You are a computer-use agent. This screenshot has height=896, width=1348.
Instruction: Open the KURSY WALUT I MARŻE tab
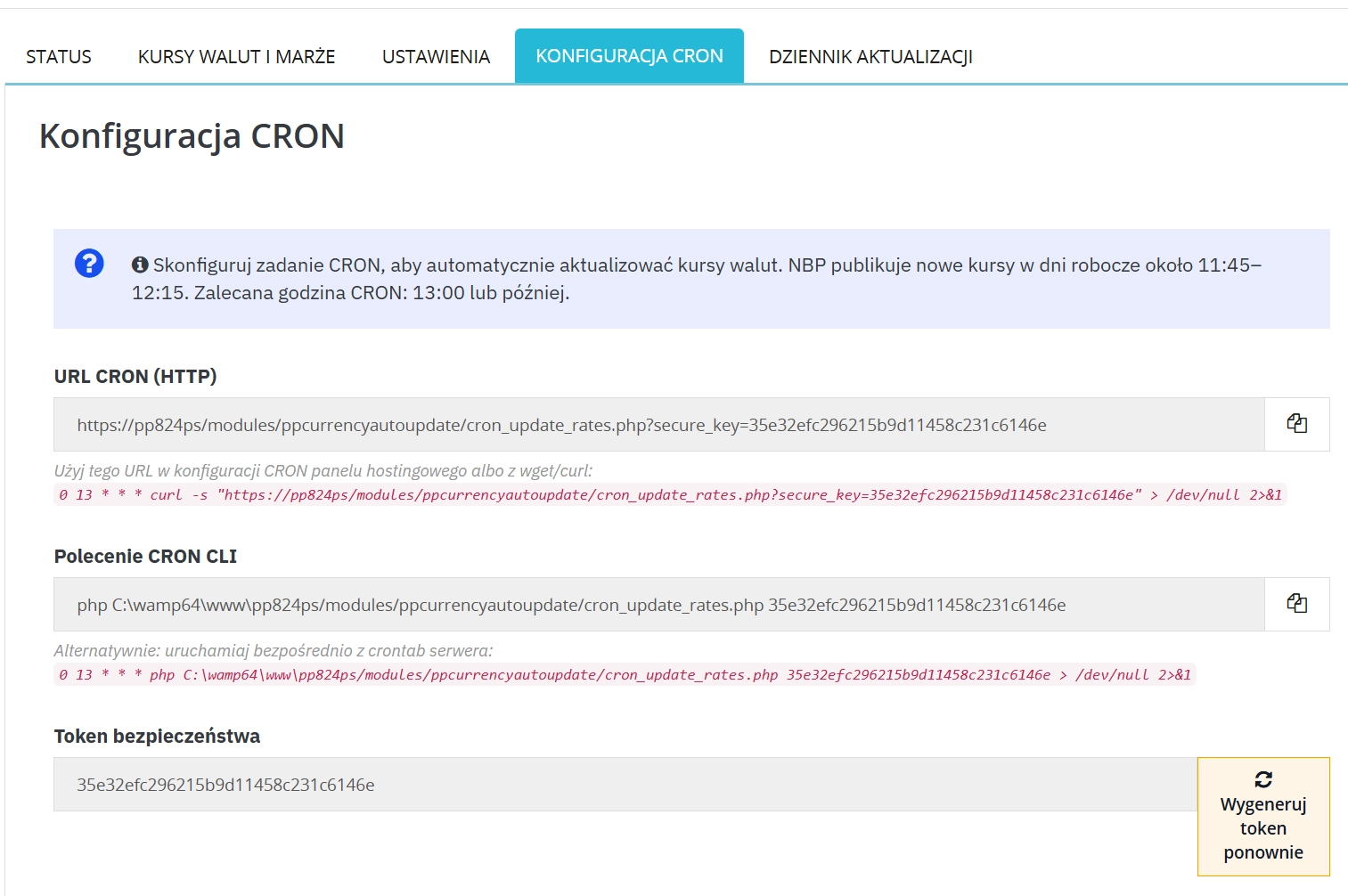(x=235, y=55)
